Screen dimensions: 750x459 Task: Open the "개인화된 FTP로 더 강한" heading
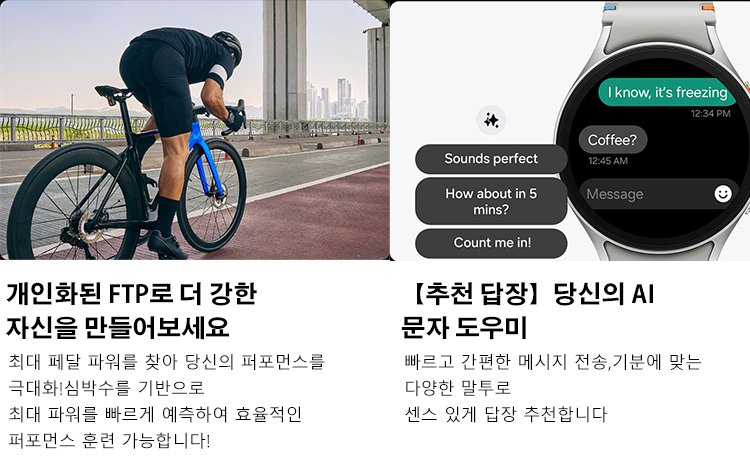click(x=132, y=294)
